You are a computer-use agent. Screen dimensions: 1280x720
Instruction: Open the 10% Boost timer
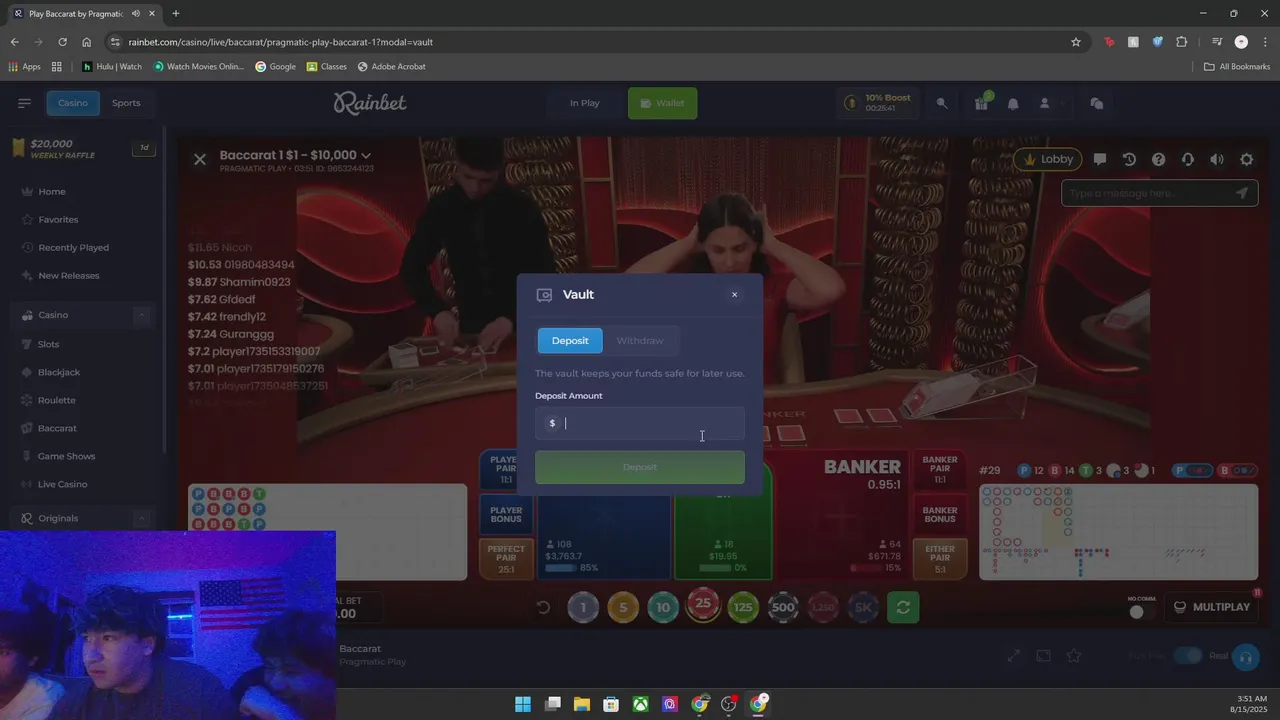click(879, 103)
